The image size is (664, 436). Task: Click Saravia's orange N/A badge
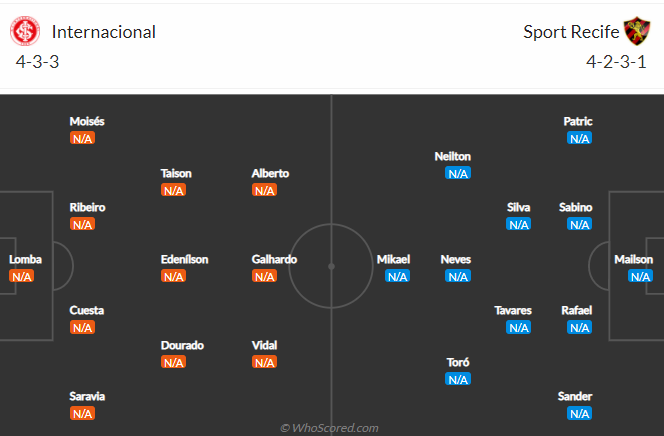(x=83, y=414)
